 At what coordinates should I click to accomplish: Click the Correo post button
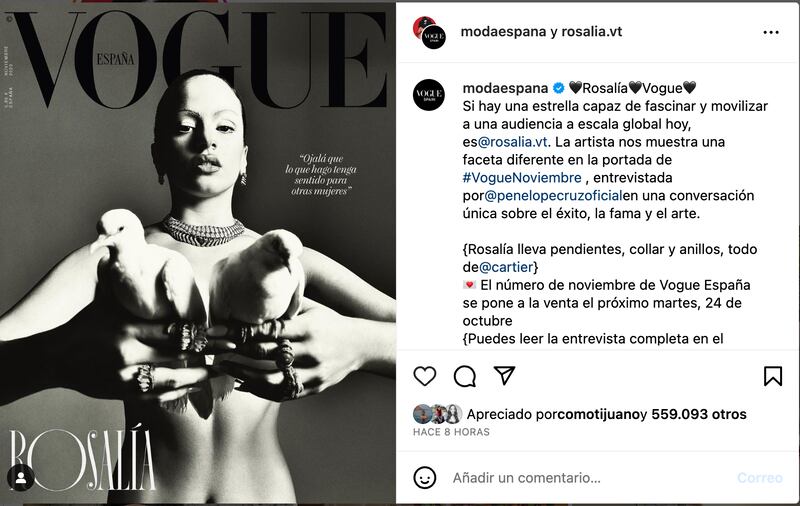click(x=760, y=478)
